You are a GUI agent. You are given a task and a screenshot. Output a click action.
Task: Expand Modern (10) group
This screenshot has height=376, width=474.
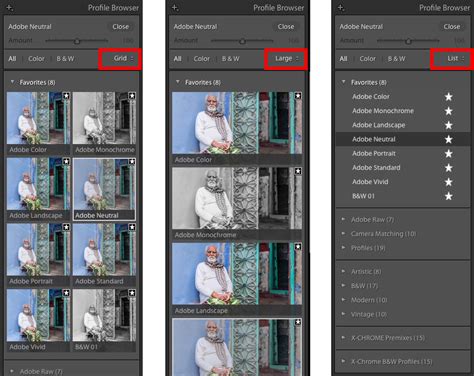pyautogui.click(x=343, y=300)
